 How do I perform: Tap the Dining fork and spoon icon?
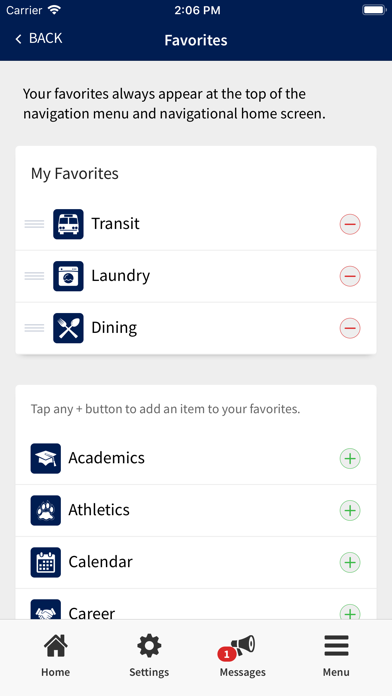tap(68, 328)
